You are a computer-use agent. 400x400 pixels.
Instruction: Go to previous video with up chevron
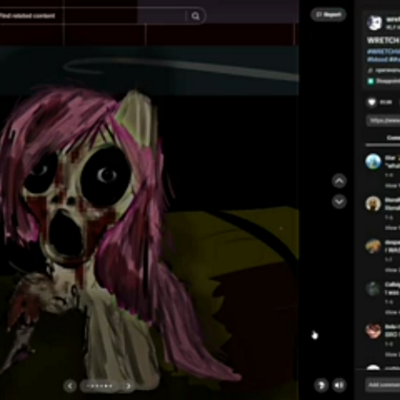point(339,181)
